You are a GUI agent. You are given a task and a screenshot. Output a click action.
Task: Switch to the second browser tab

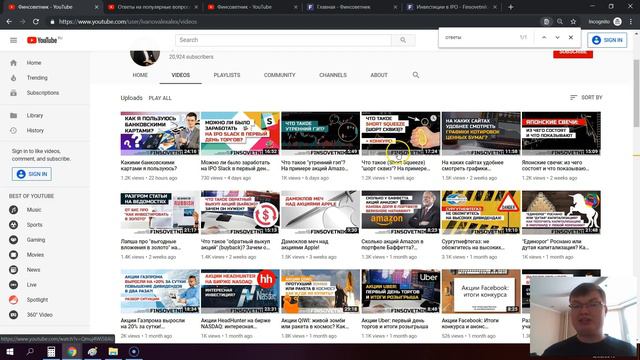click(x=153, y=7)
